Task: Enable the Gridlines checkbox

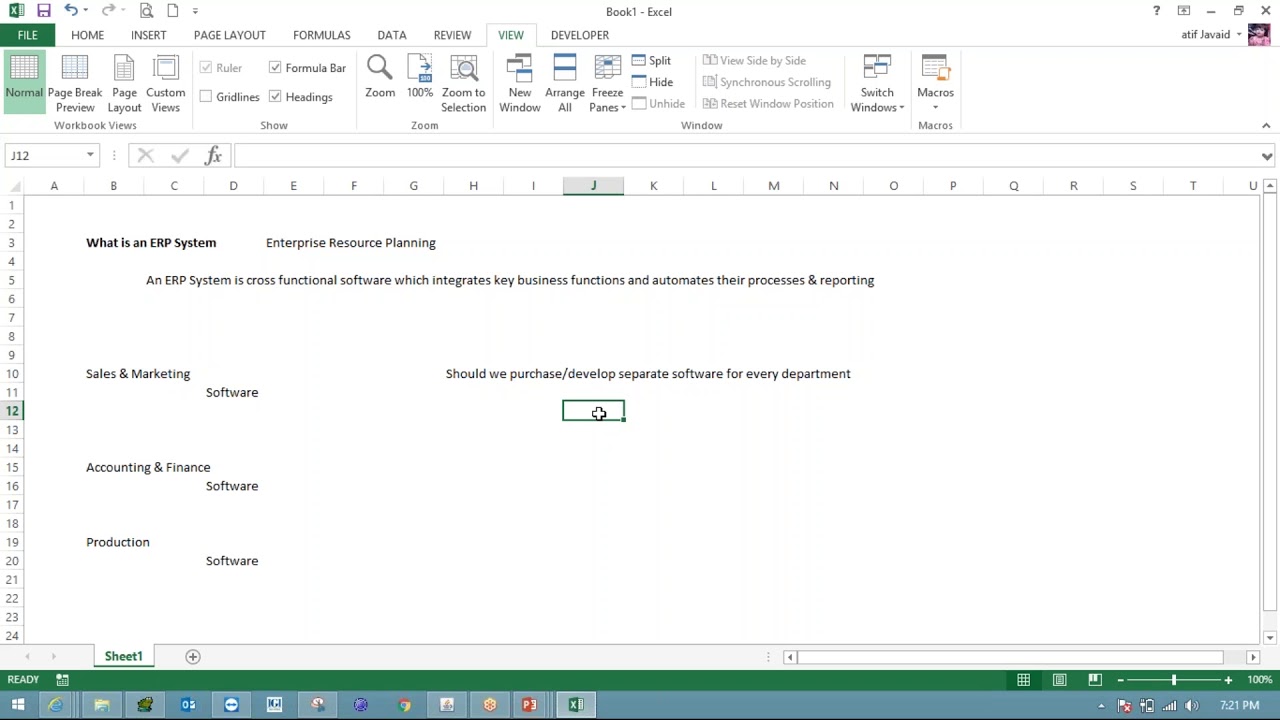Action: (x=206, y=97)
